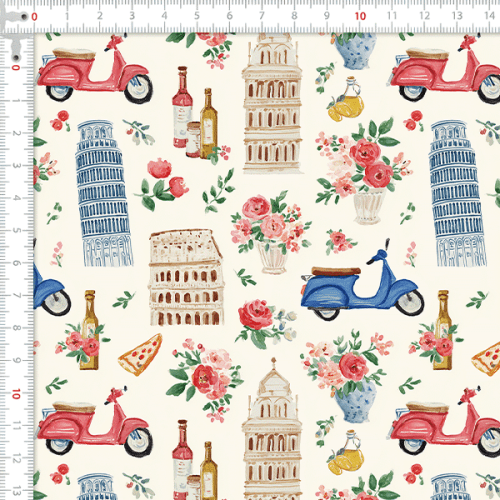Click the 7 mark on the vertical ruler
The width and height of the screenshot is (500, 500).
(x=16, y=295)
